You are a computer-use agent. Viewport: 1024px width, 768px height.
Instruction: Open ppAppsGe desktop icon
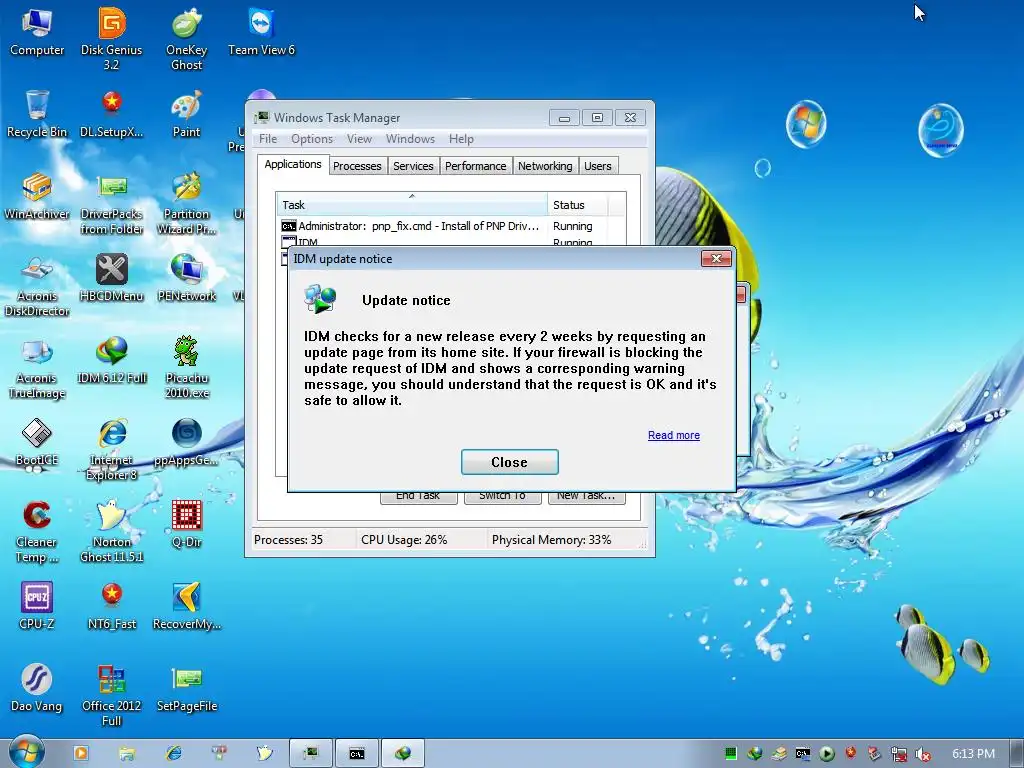(187, 443)
